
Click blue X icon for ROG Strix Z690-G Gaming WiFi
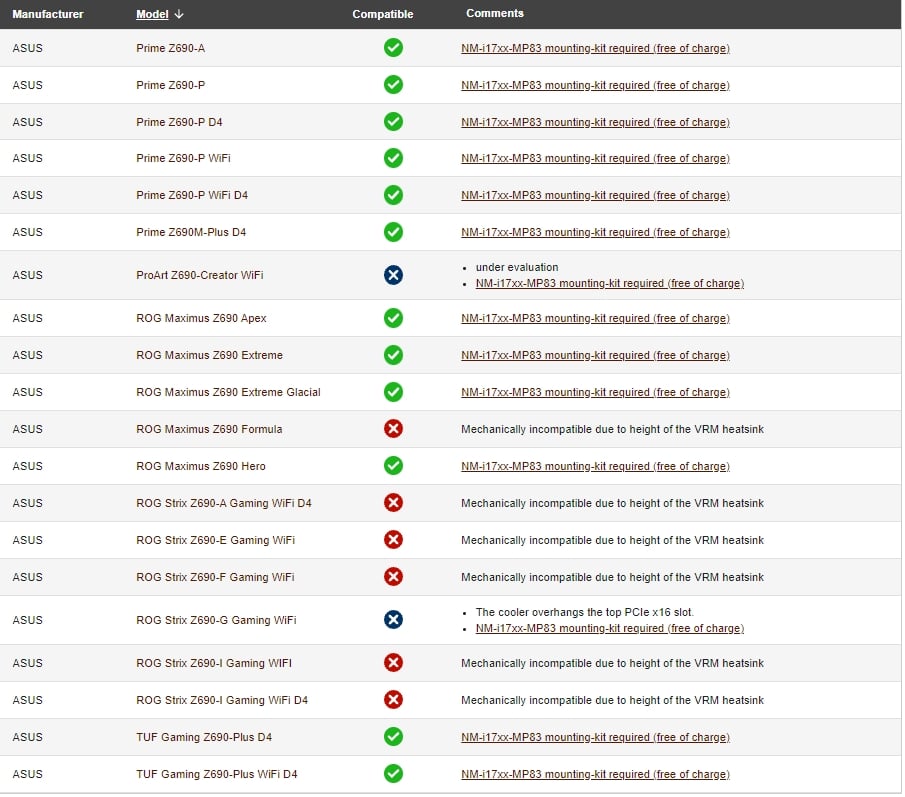point(393,620)
